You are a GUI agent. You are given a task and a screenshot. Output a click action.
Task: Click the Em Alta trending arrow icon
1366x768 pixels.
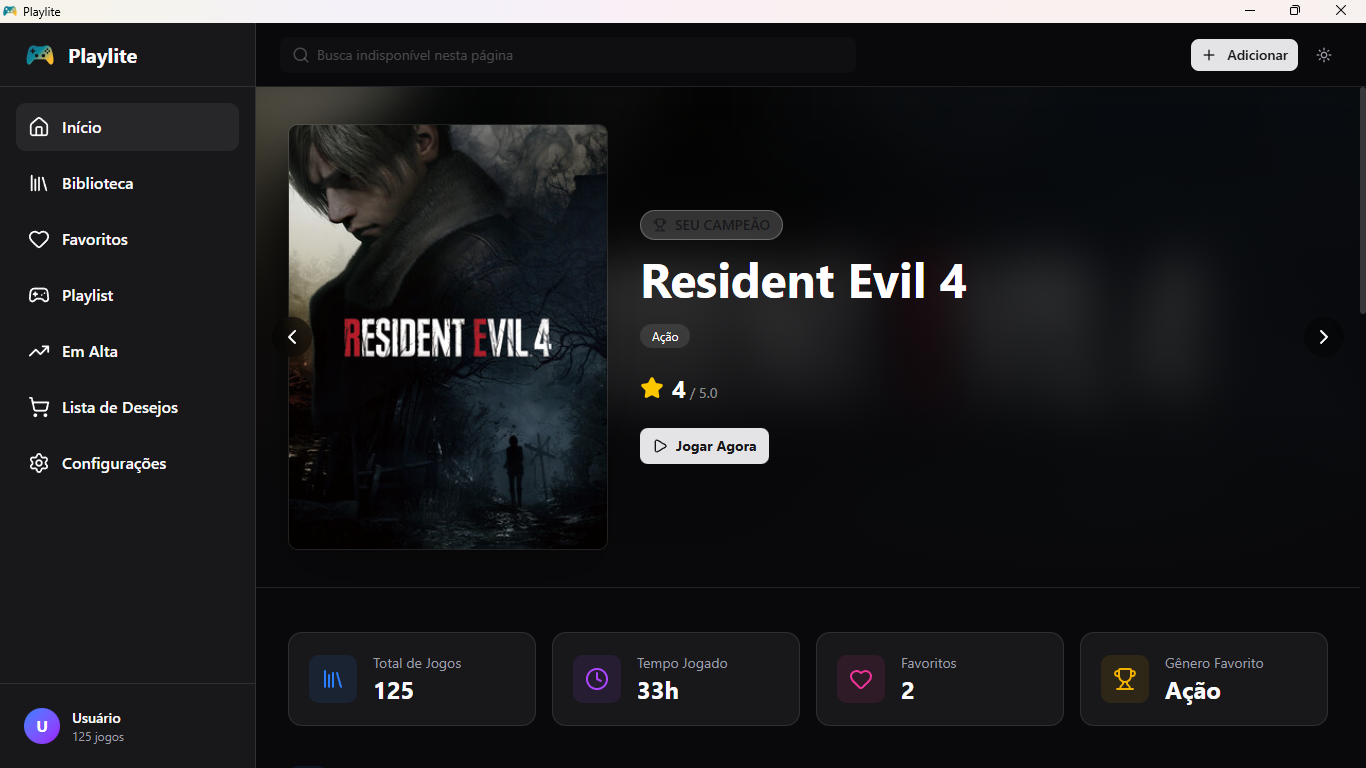click(x=39, y=351)
